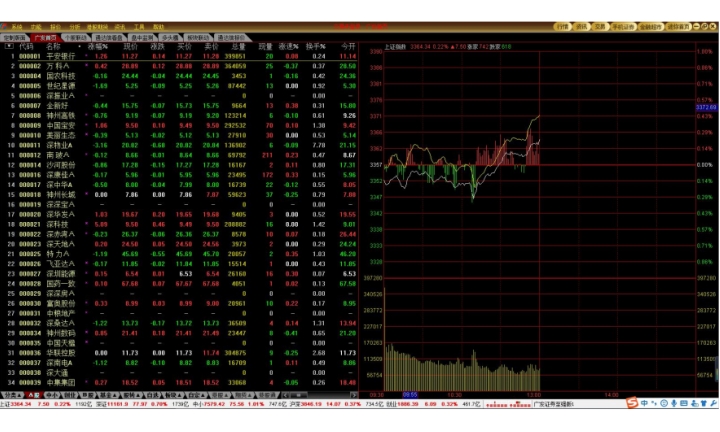
Task: Open the 手机证券 button
Action: (x=624, y=27)
